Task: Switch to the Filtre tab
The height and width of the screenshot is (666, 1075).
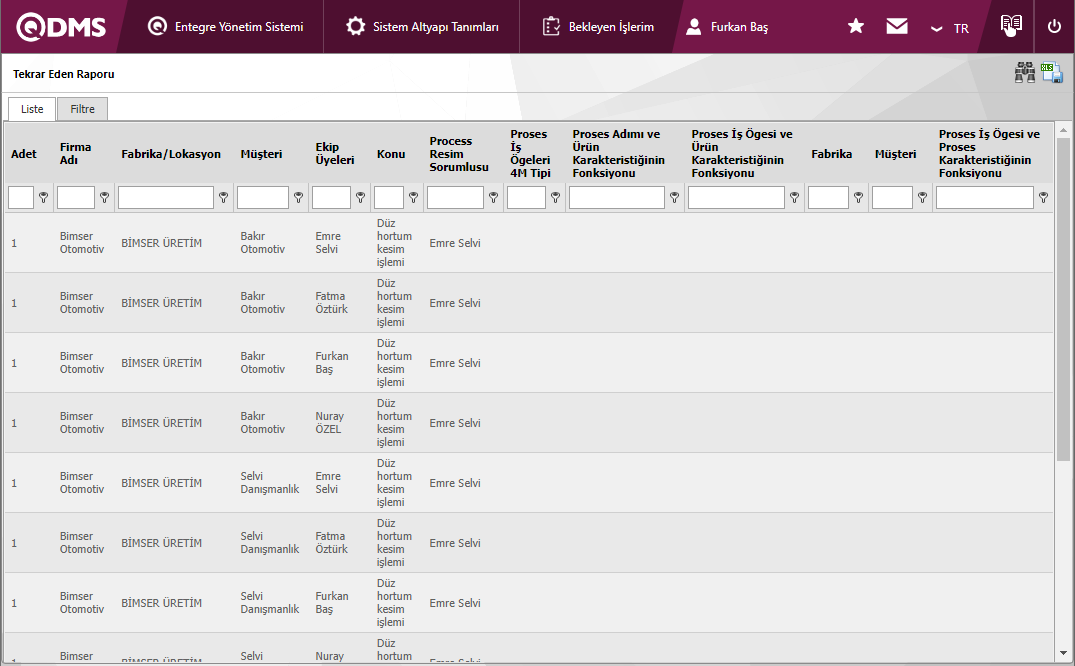Action: pyautogui.click(x=82, y=109)
